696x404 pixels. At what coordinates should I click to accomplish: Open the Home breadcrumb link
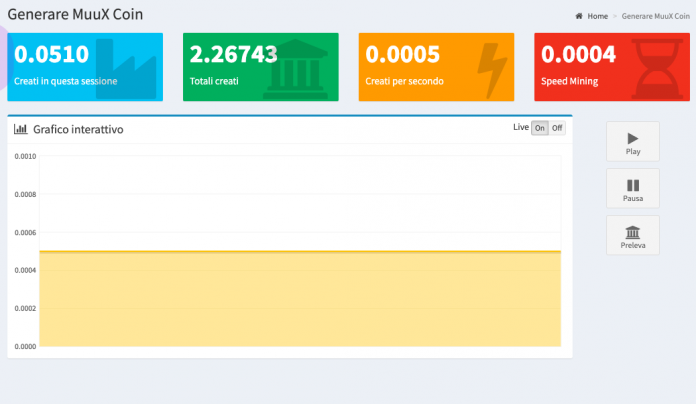point(597,17)
